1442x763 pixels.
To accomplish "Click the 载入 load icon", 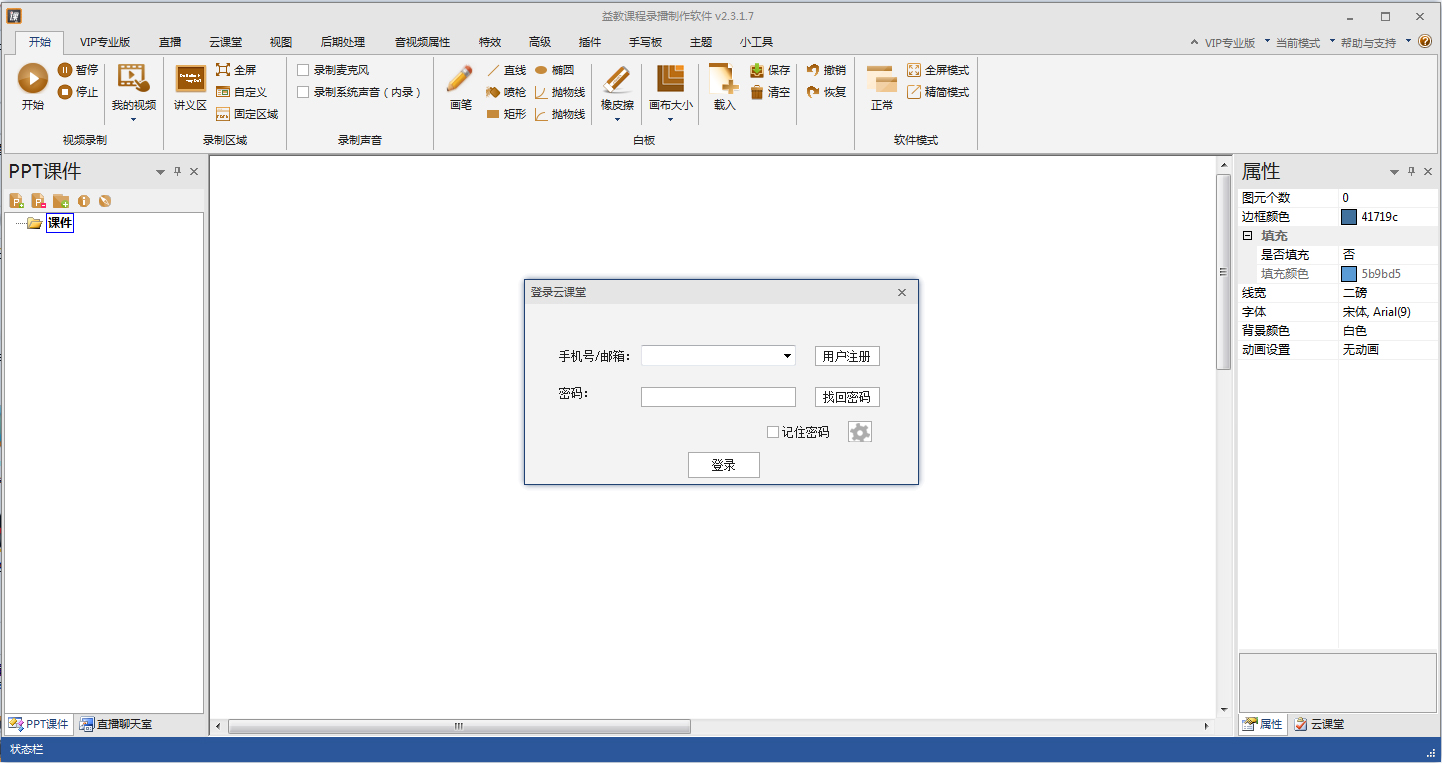I will click(724, 79).
